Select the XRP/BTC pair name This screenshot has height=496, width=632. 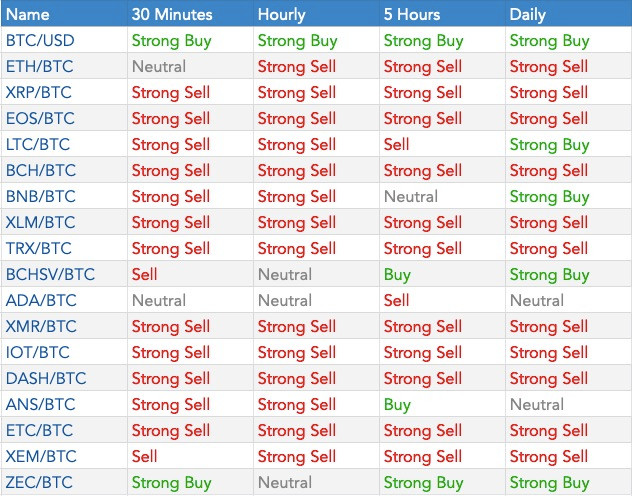pyautogui.click(x=39, y=93)
